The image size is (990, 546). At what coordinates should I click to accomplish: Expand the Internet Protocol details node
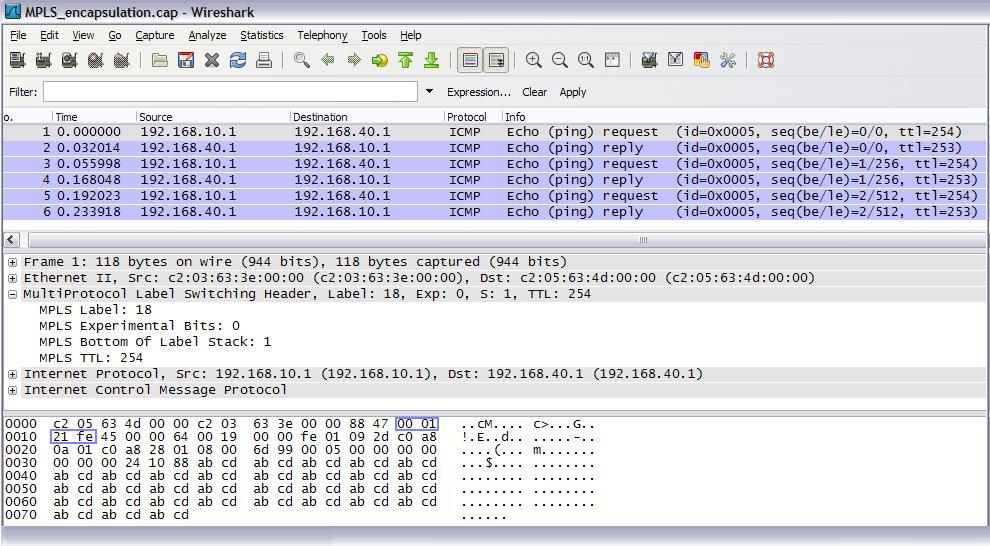[12, 374]
